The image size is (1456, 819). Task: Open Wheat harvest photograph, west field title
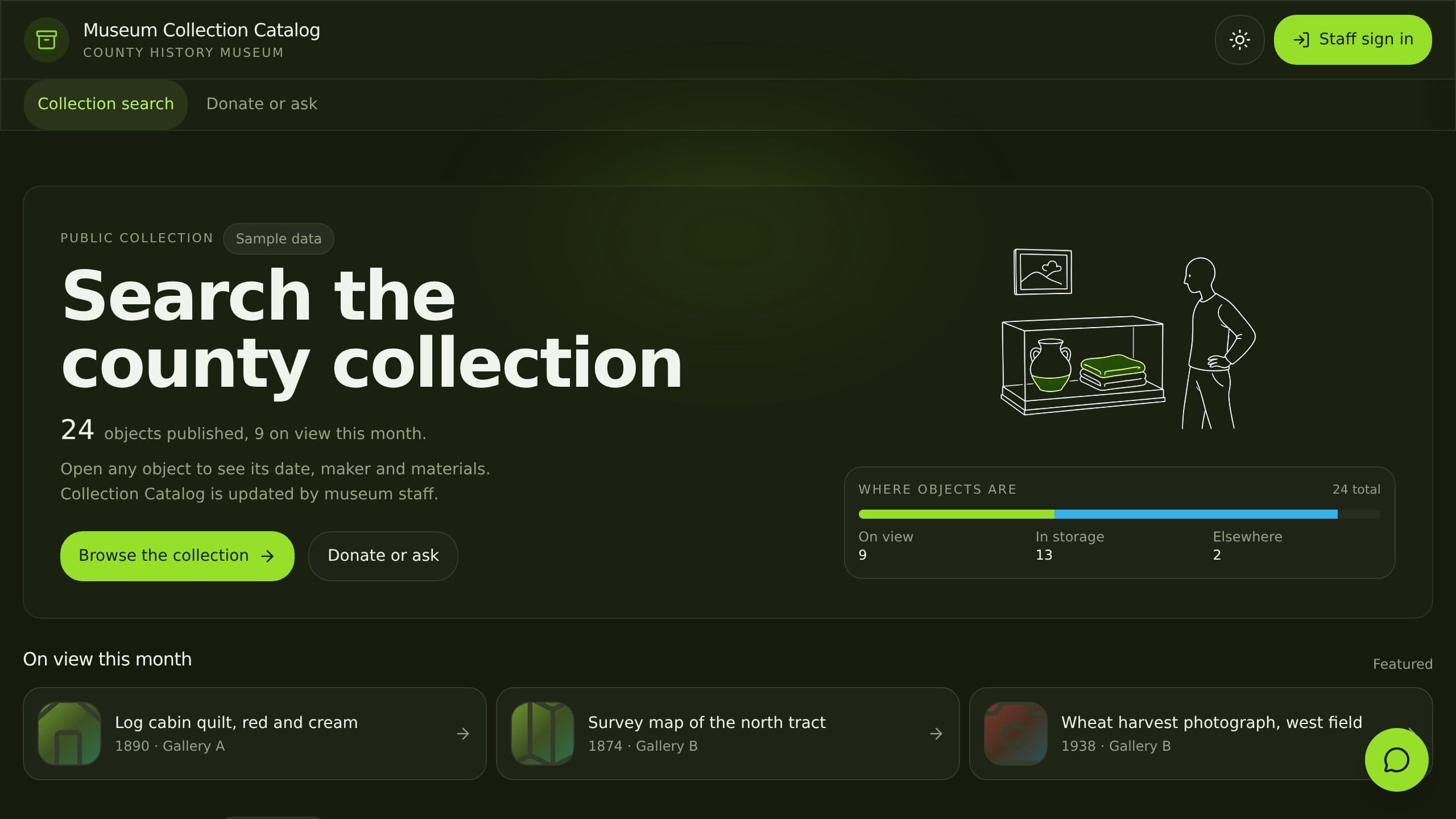(1211, 722)
